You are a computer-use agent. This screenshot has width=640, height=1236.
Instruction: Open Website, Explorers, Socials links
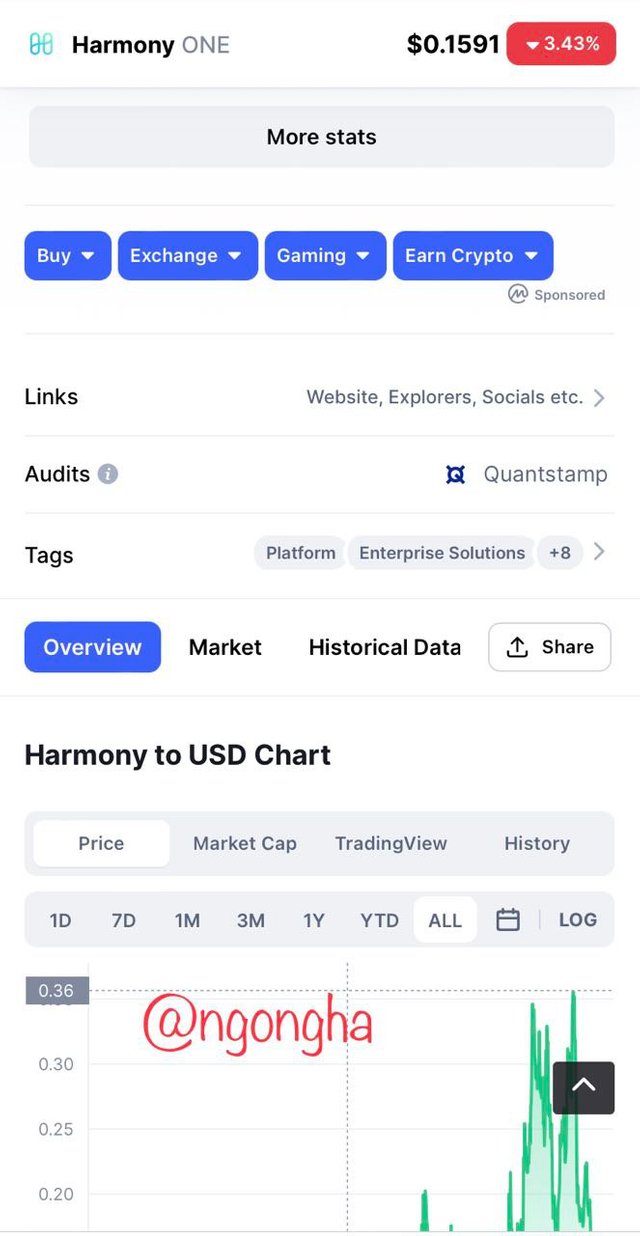click(456, 397)
